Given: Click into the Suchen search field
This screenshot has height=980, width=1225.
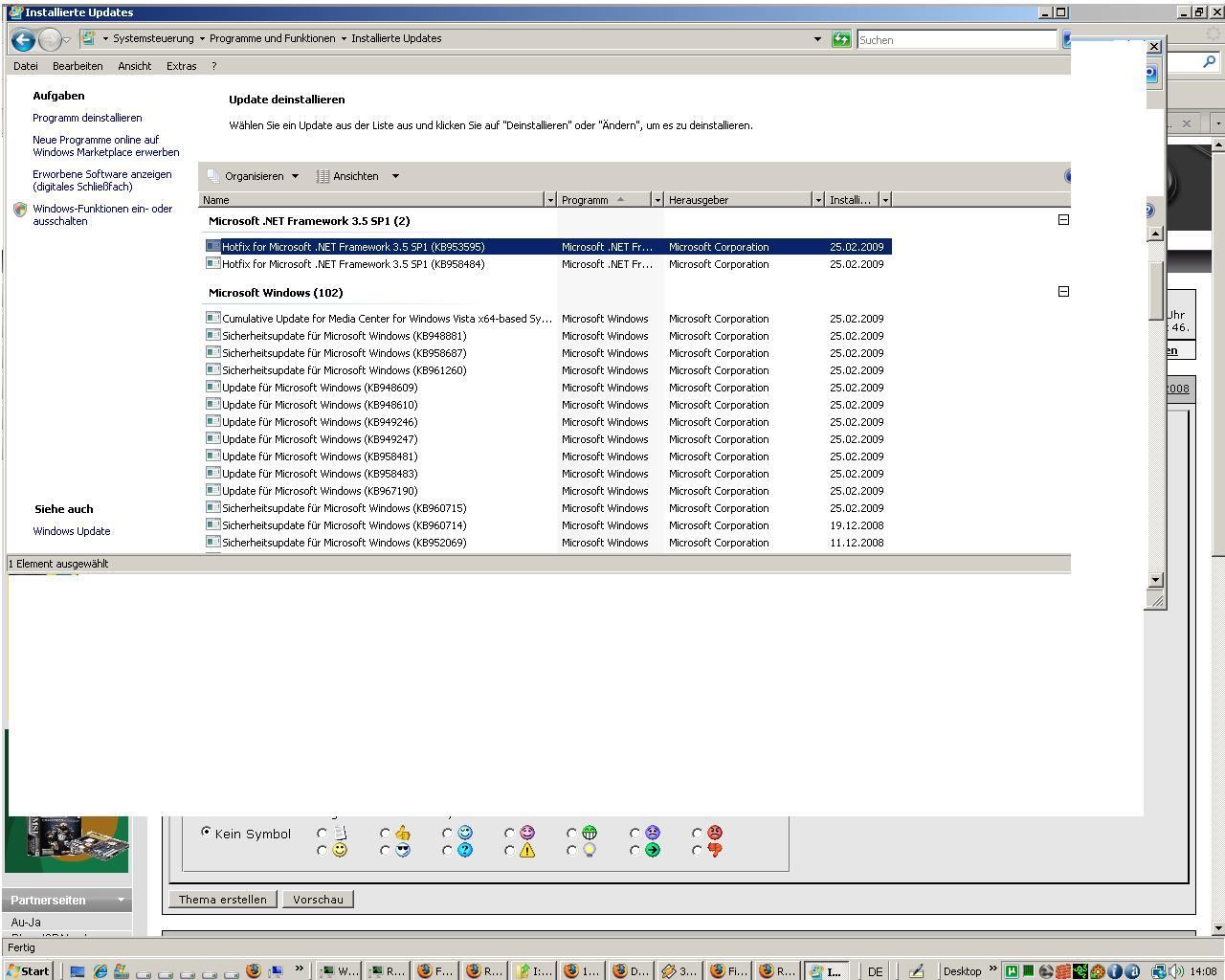Looking at the screenshot, I should (x=956, y=39).
